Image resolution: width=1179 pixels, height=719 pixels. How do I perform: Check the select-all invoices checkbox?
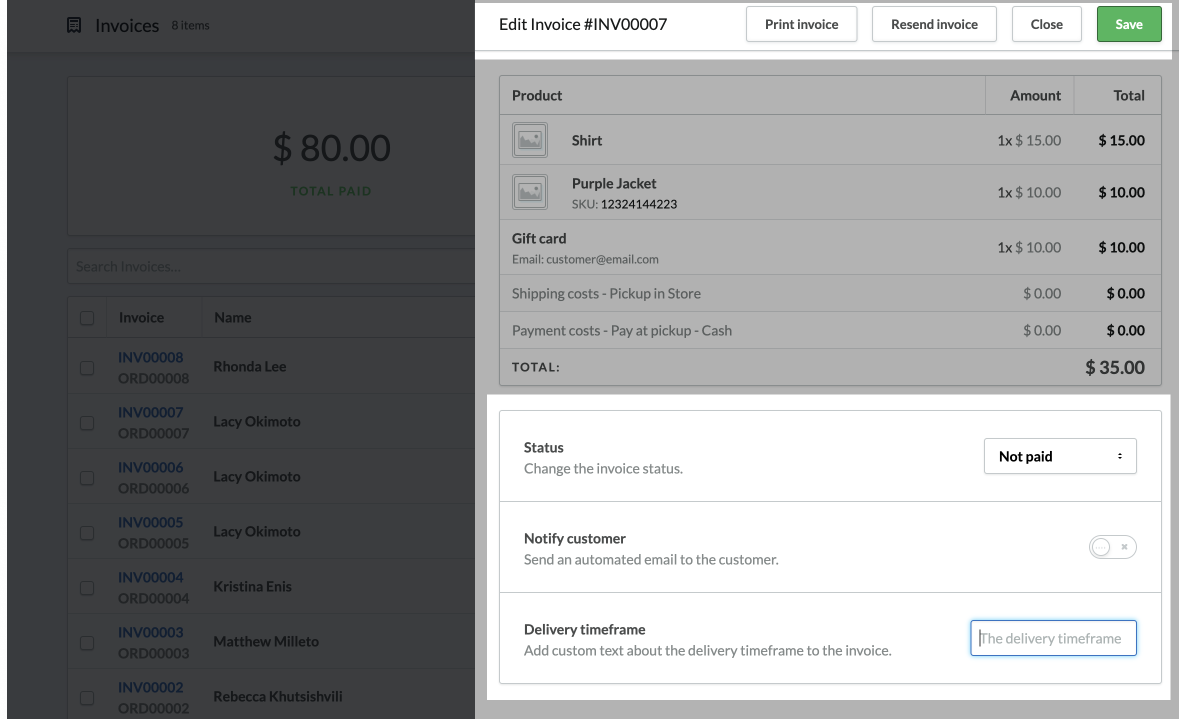(x=87, y=318)
